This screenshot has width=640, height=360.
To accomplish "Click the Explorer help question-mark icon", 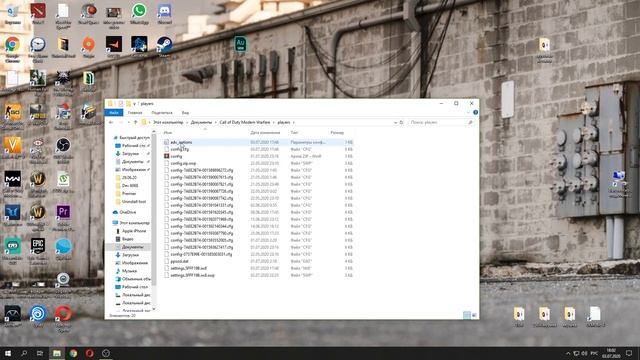I will point(476,112).
